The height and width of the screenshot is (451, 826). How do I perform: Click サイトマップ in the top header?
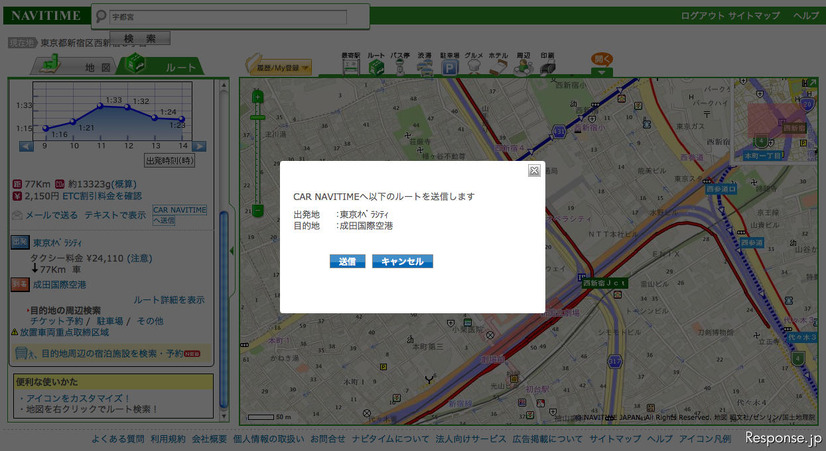pos(754,16)
